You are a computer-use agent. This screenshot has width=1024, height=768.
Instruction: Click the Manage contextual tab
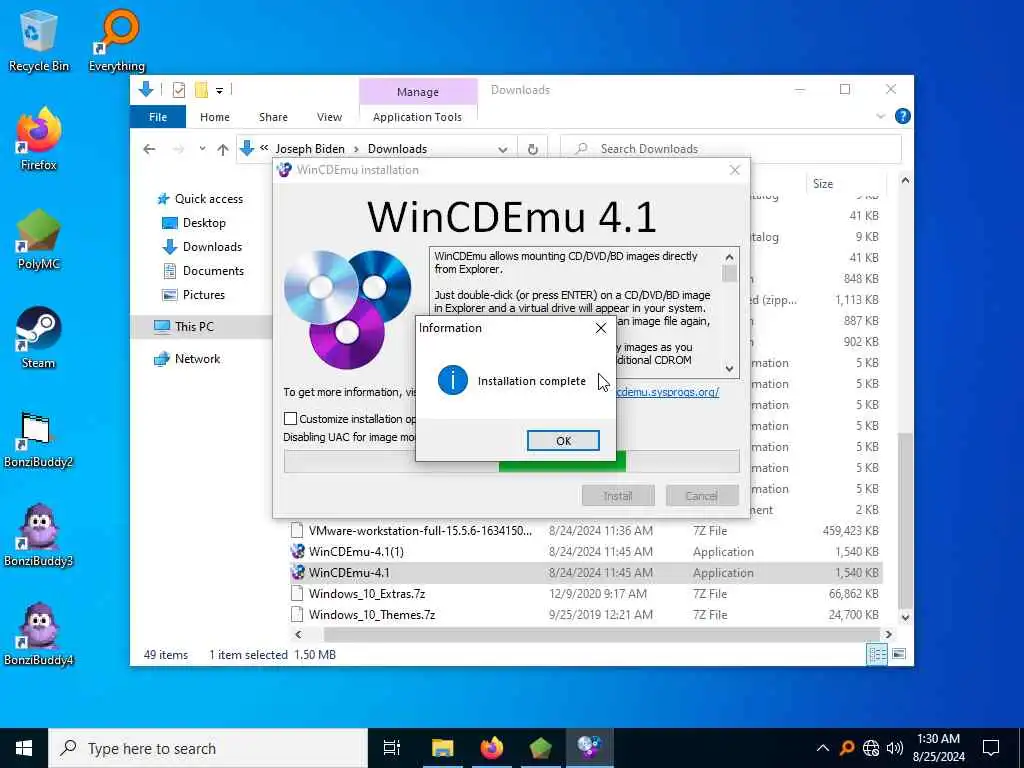(418, 92)
